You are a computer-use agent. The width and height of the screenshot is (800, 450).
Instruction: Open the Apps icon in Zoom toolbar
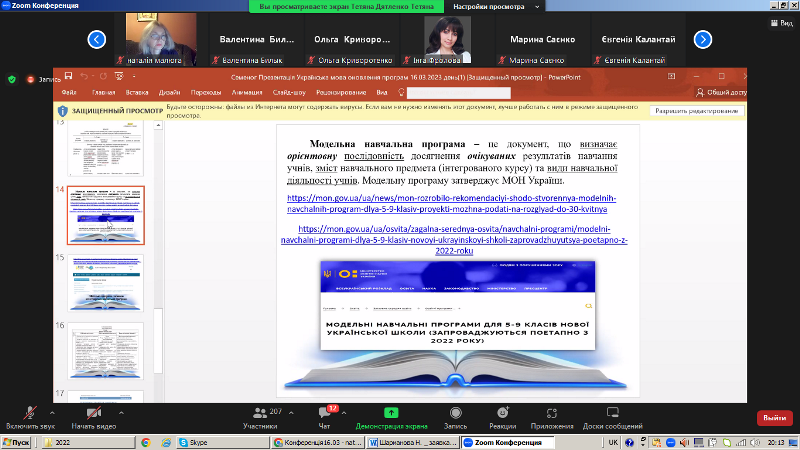click(552, 412)
